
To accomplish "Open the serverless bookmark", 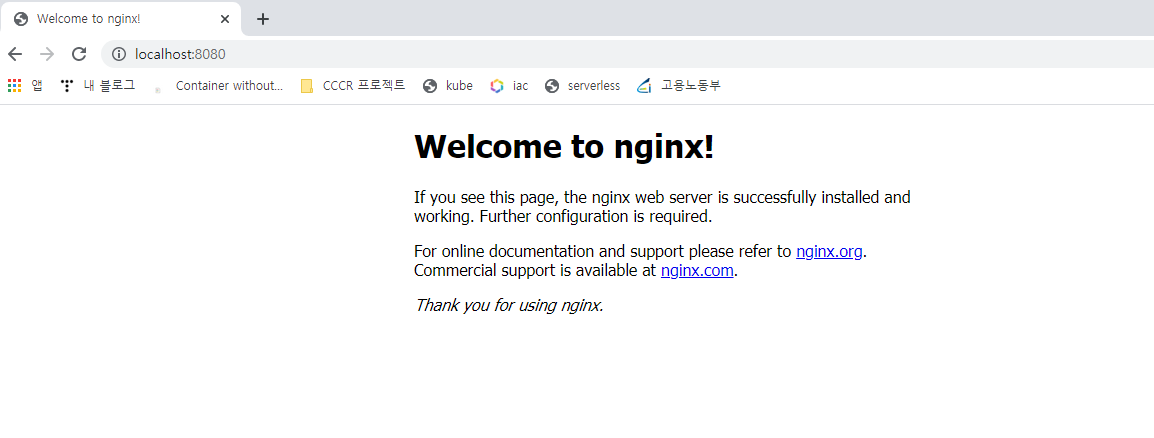I will (582, 86).
